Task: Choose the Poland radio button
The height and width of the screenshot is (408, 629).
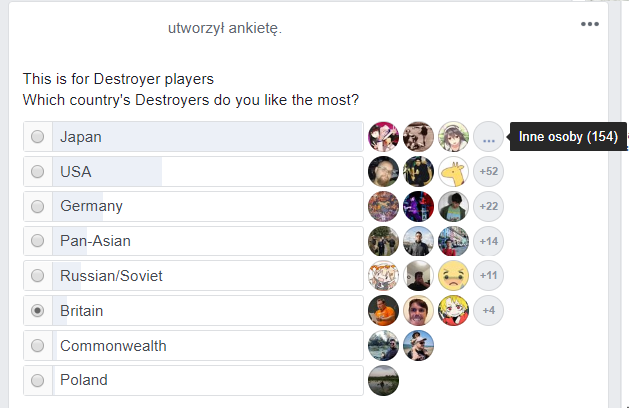Action: [38, 381]
